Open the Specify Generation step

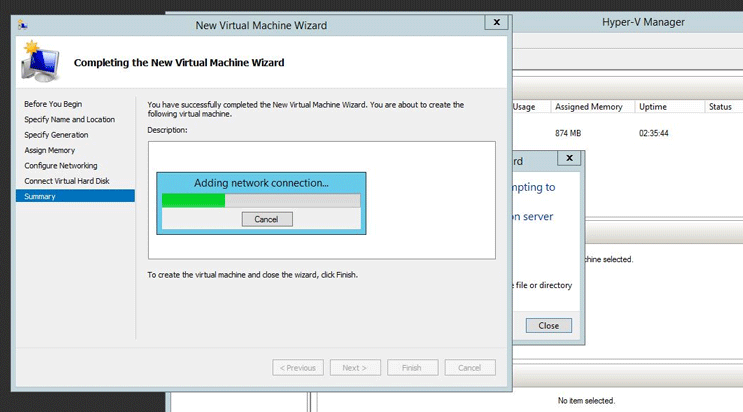[x=56, y=135]
